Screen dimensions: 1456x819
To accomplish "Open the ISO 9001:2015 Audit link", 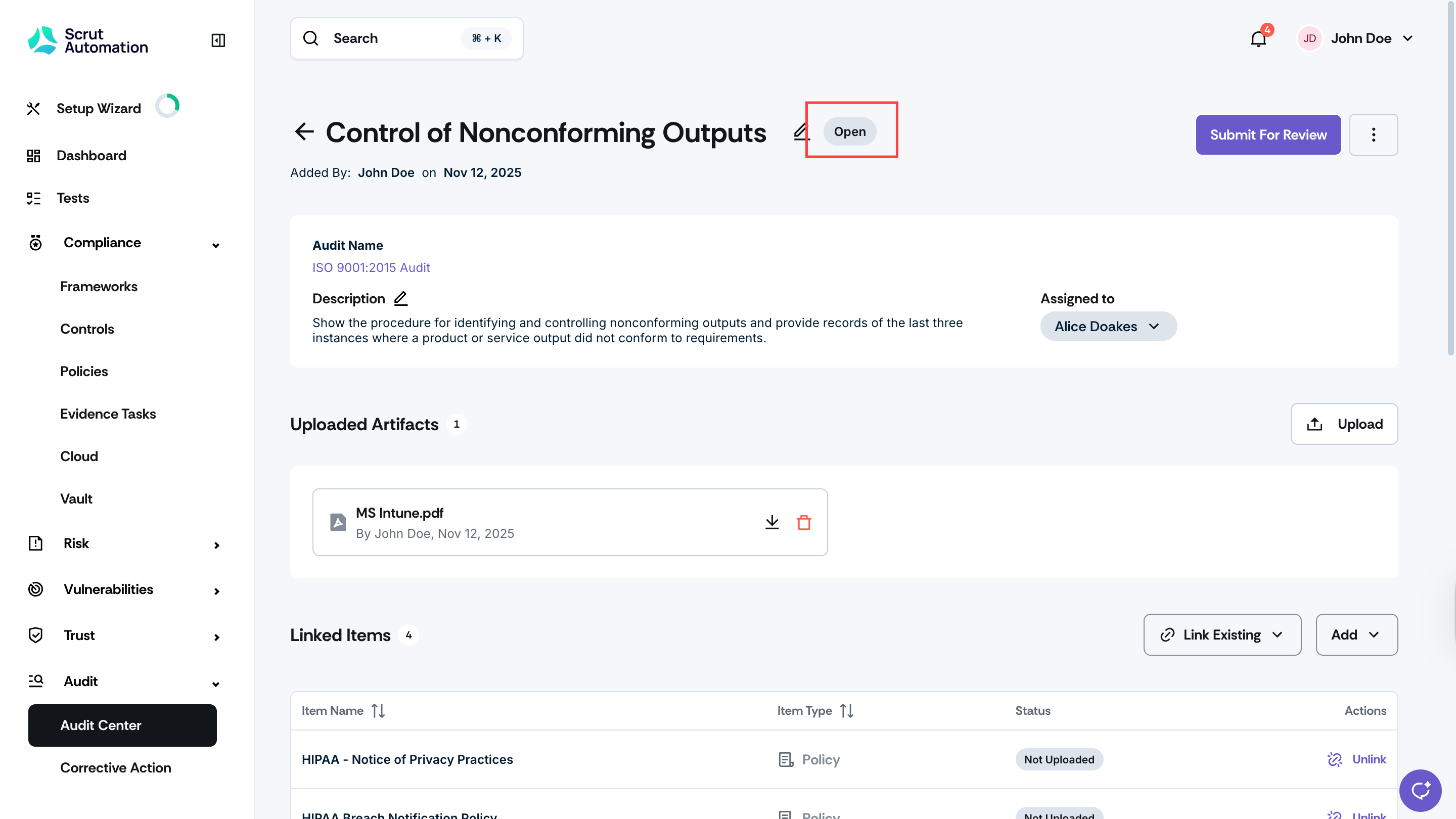I will pyautogui.click(x=372, y=267).
